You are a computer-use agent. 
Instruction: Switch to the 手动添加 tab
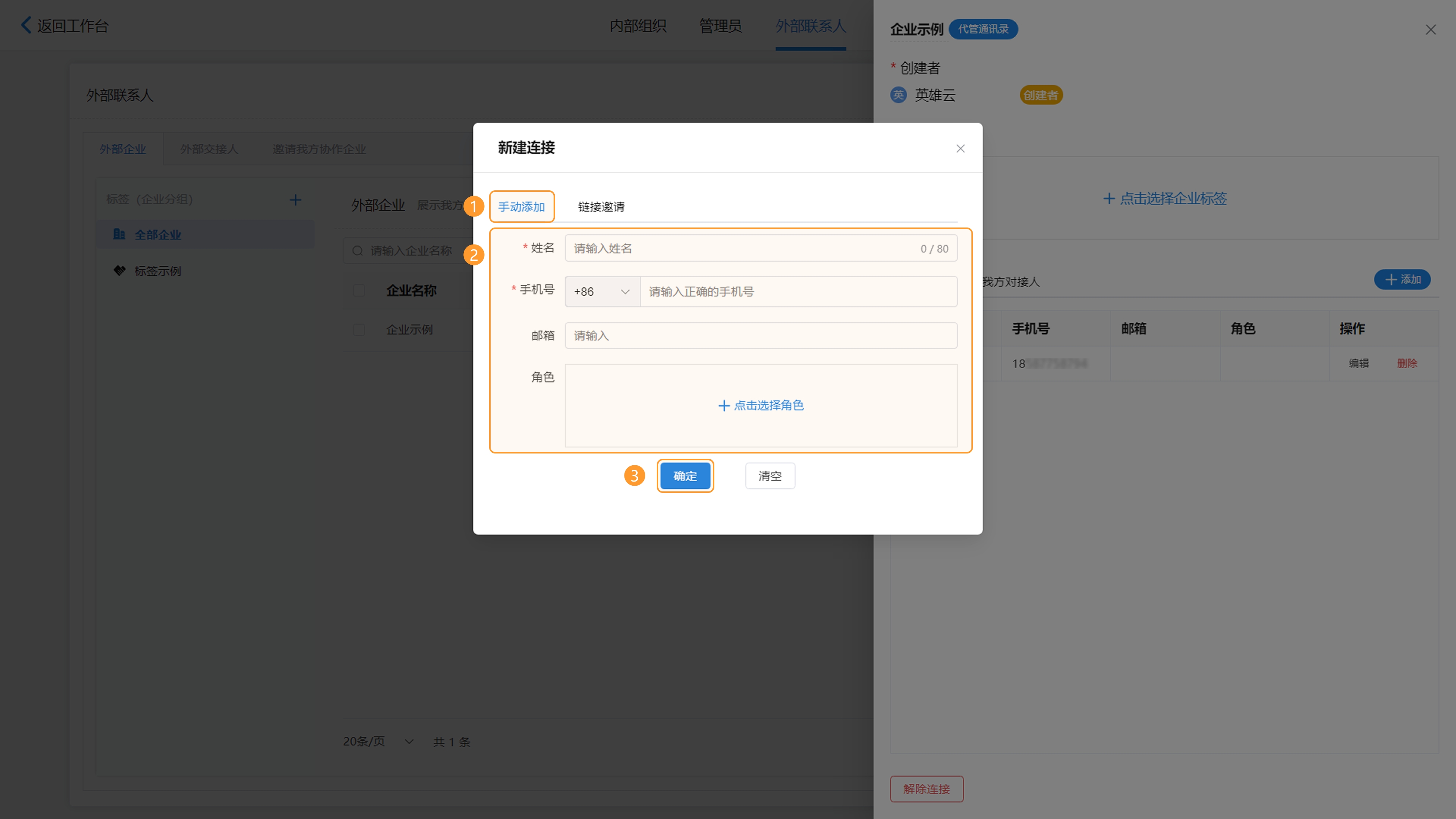point(521,207)
